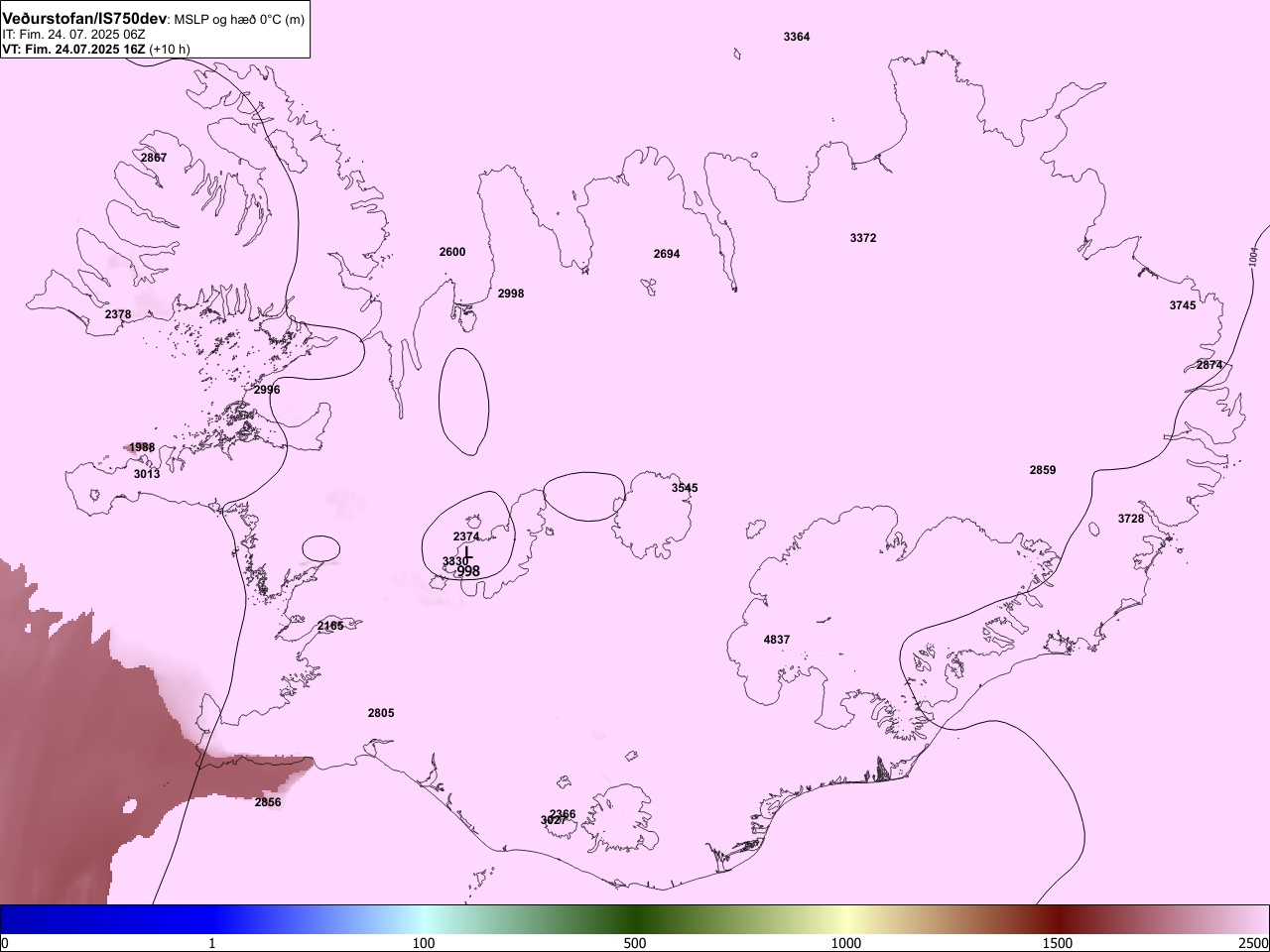
Task: Click the colorbar tick label 0
Action: click(x=5, y=943)
